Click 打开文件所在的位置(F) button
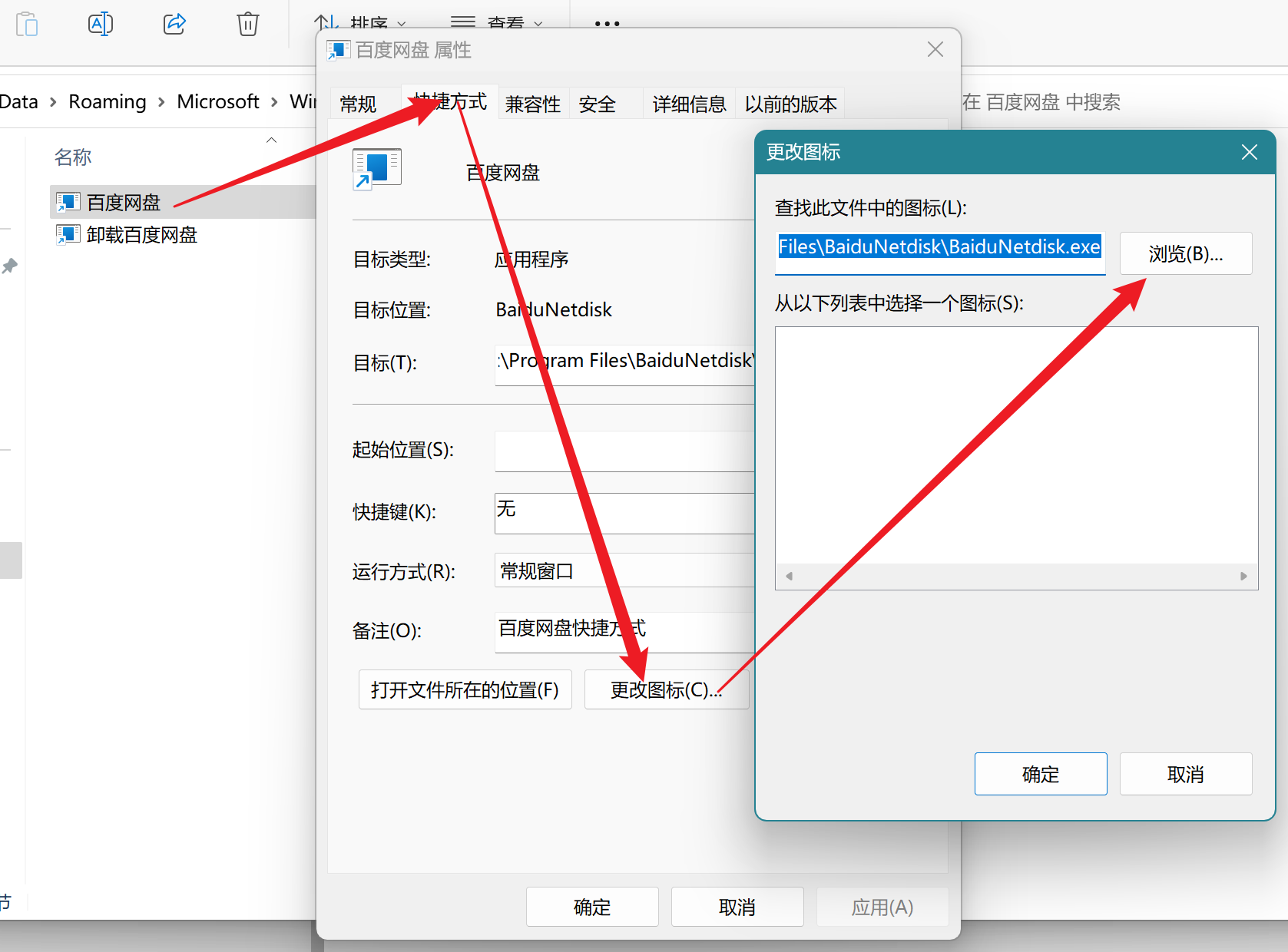The image size is (1288, 952). [465, 689]
